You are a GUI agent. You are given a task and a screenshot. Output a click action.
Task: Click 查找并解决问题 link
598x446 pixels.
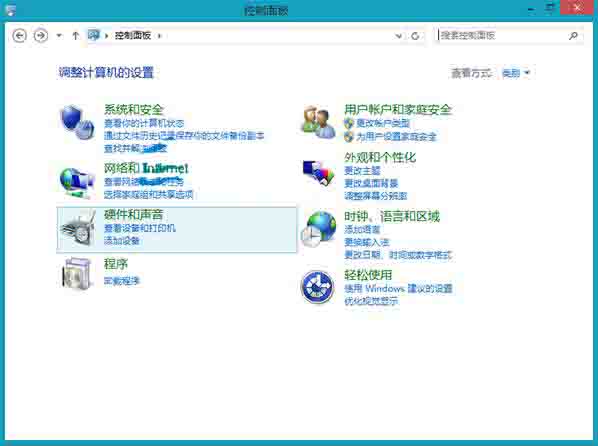pos(135,148)
